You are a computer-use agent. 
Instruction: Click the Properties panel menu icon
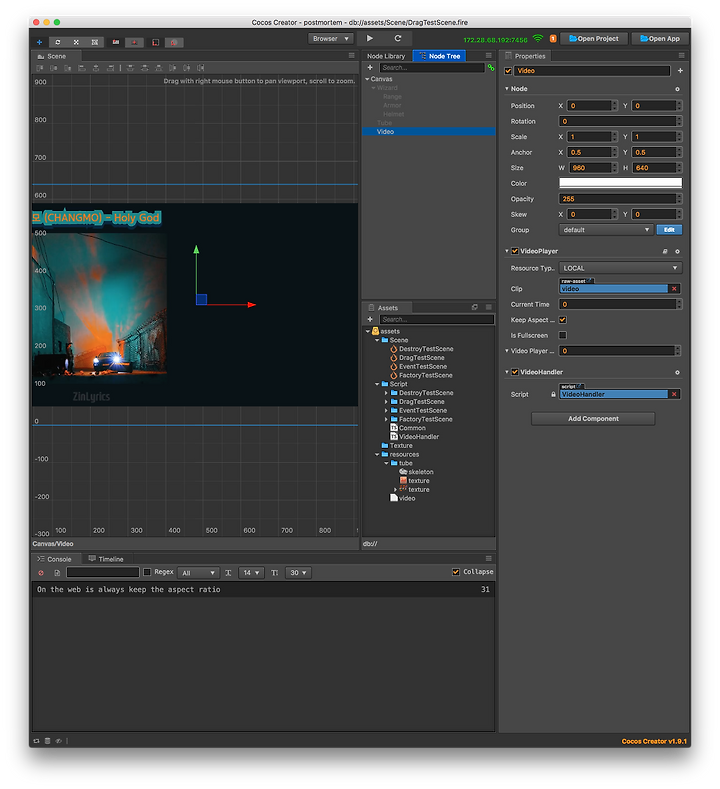coord(681,56)
